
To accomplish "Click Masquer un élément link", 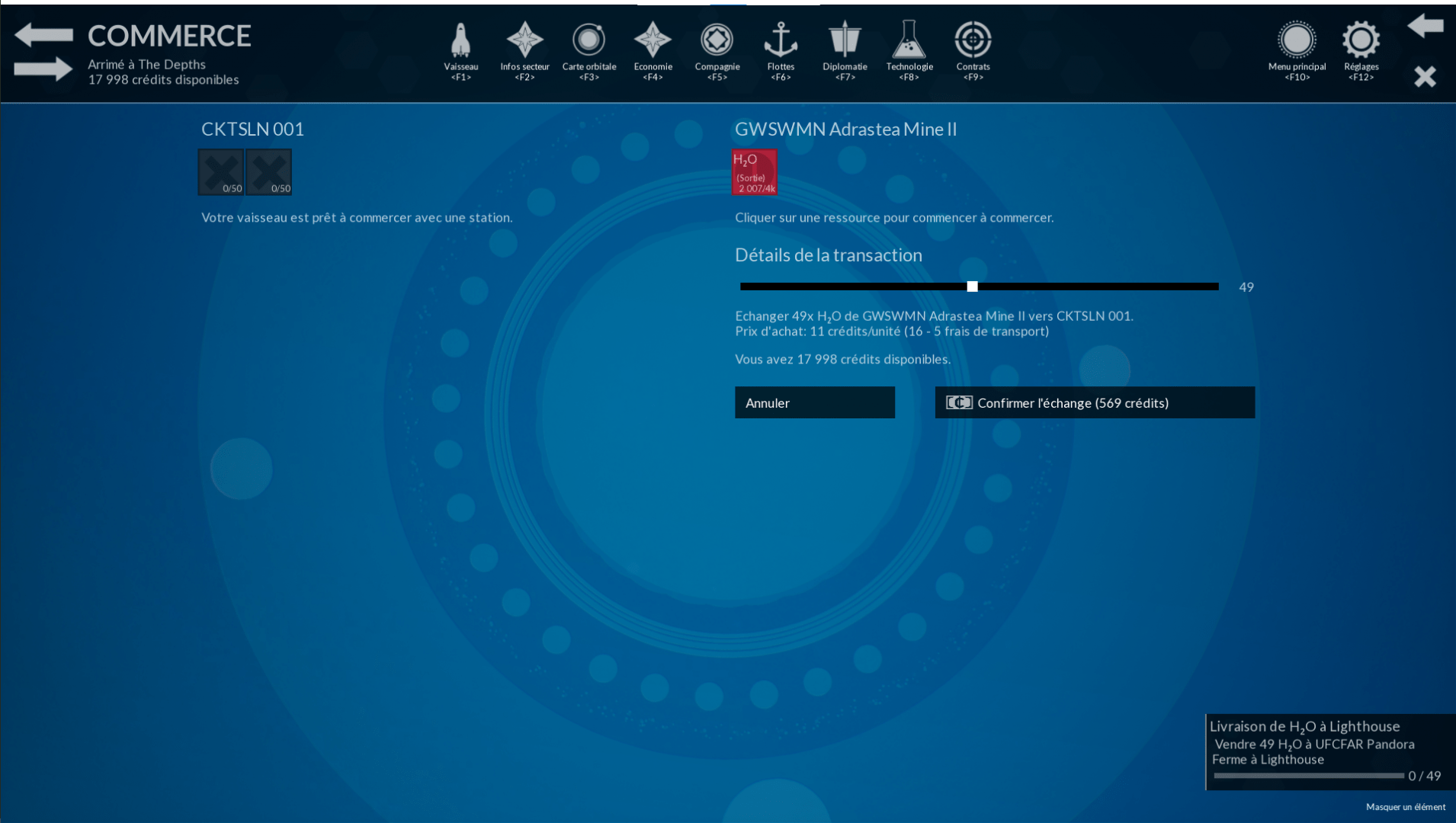I will [x=1405, y=807].
